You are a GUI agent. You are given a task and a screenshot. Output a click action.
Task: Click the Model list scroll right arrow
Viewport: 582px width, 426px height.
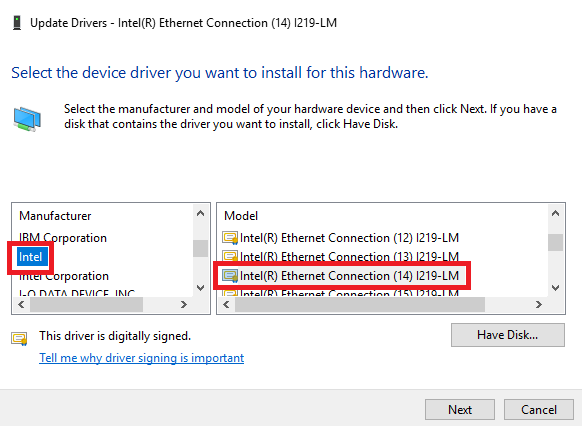point(538,305)
